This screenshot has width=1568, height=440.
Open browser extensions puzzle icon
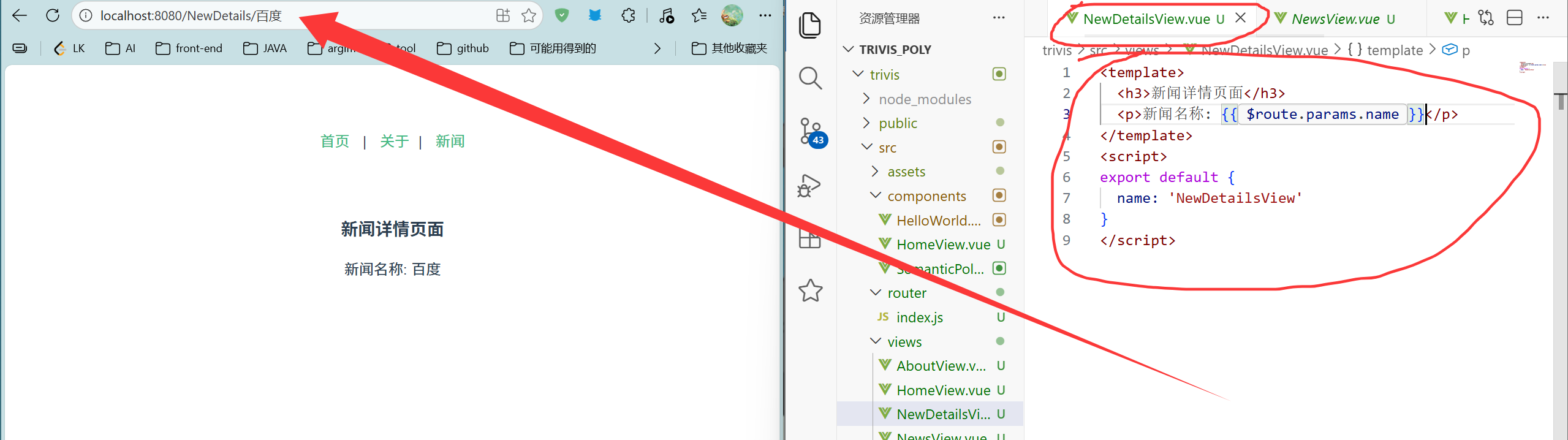pos(629,15)
